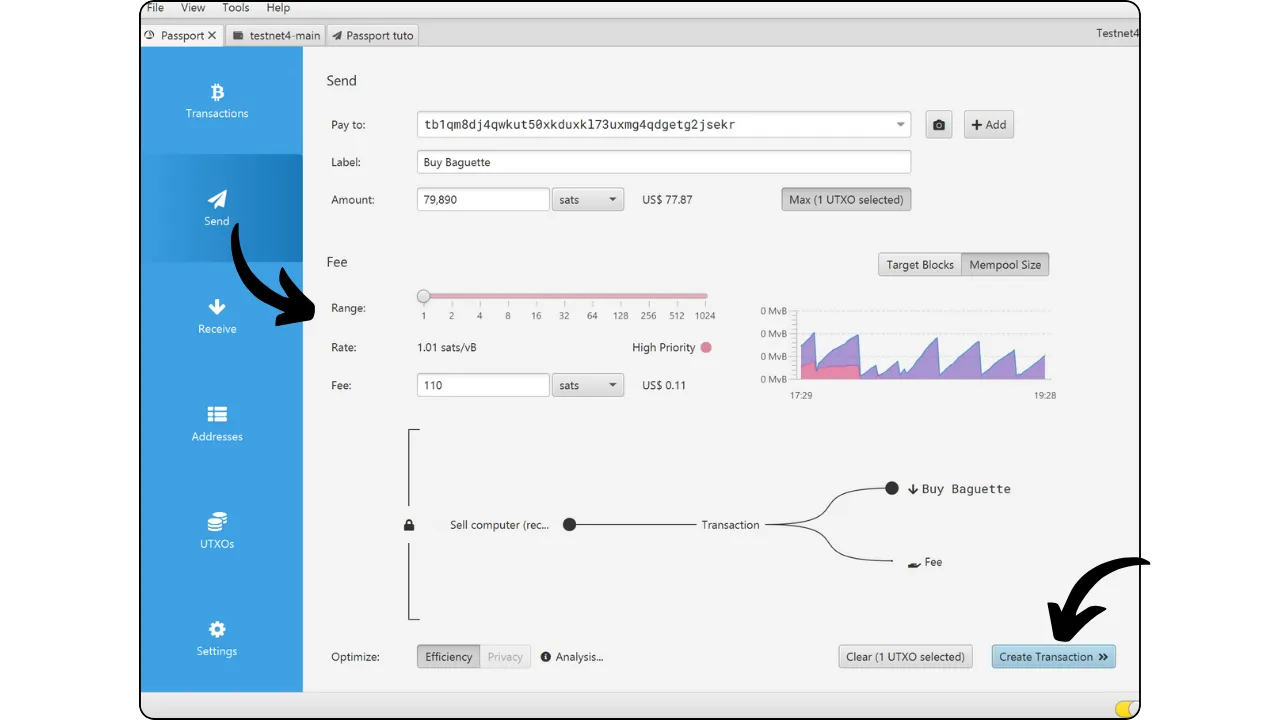Click the camera scan QR icon

pos(938,125)
